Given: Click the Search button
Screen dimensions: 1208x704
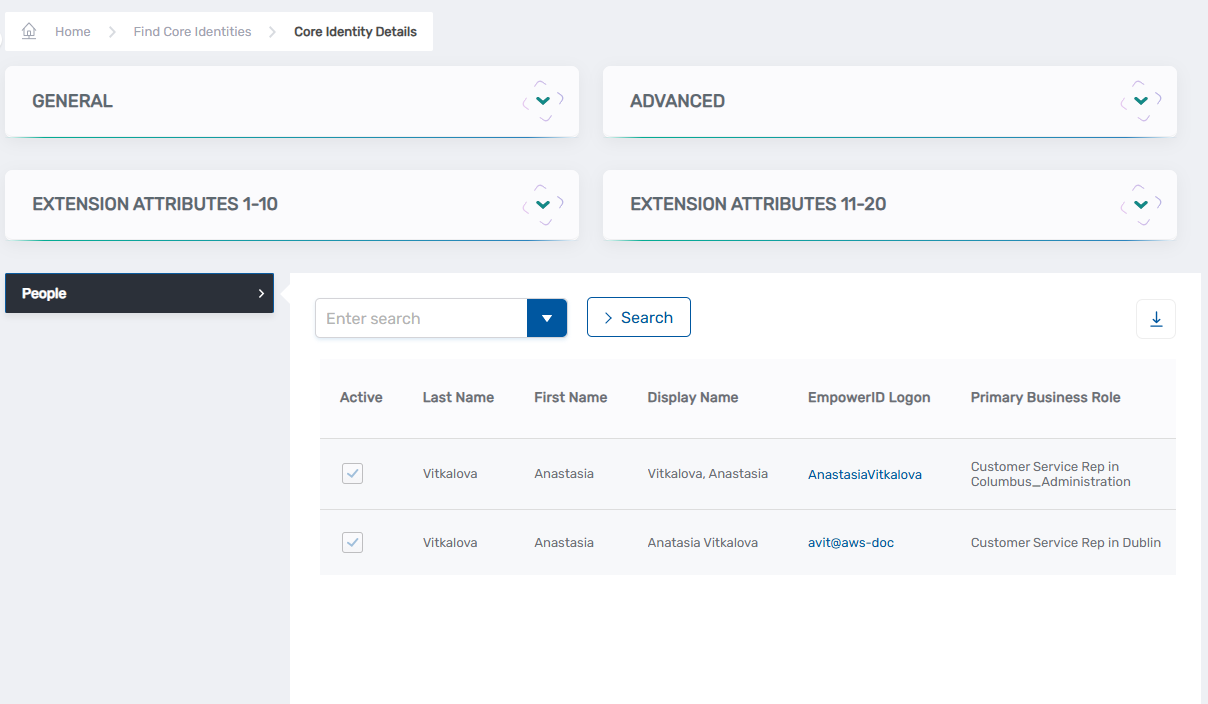Looking at the screenshot, I should tap(639, 317).
